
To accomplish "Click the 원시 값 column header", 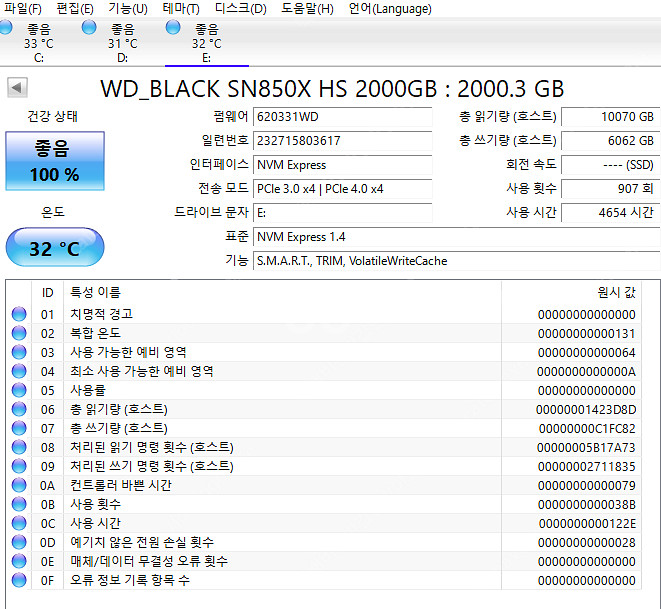I will tap(571, 292).
